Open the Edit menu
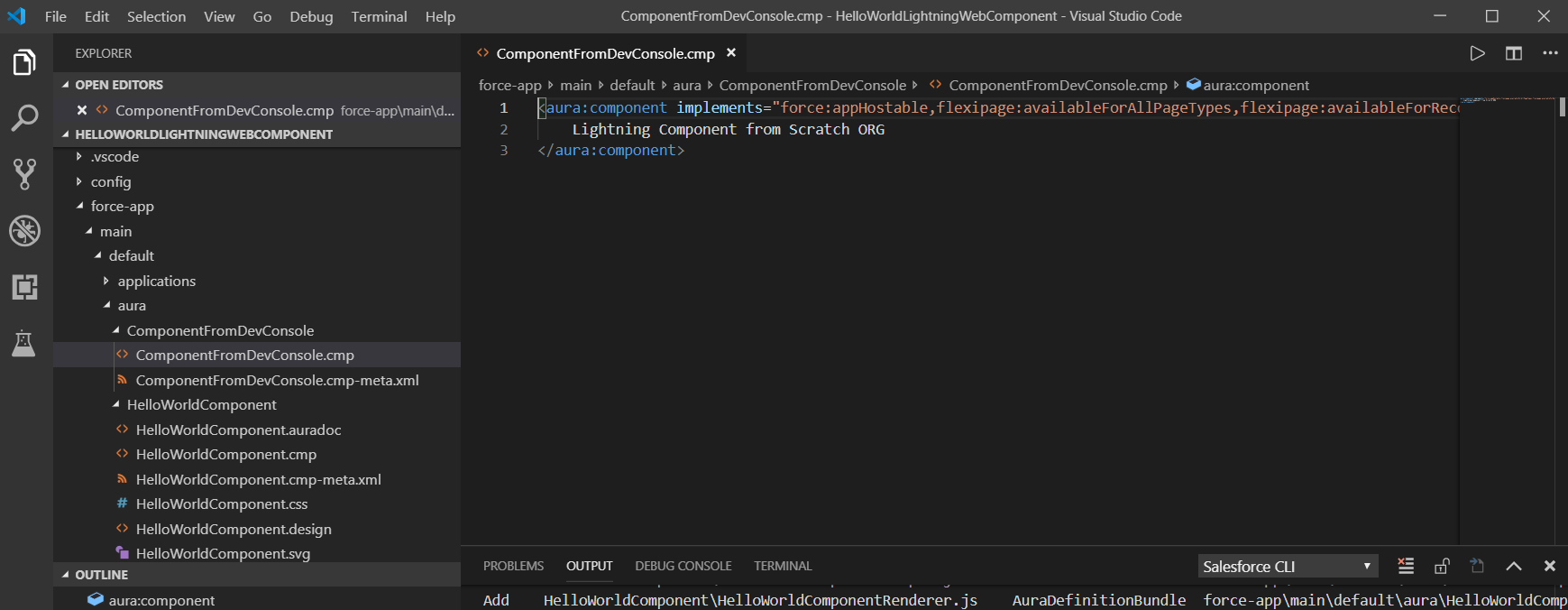1568x610 pixels. 96,16
